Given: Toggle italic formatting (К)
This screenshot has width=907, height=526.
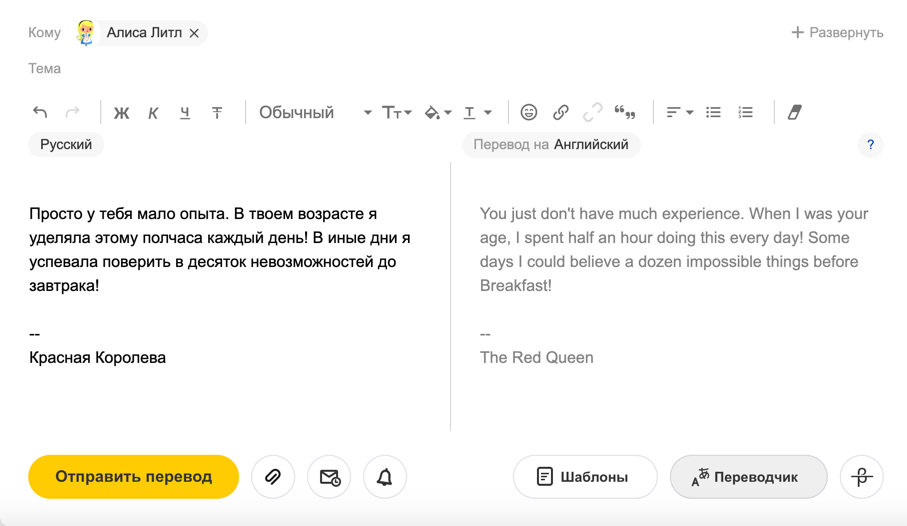Looking at the screenshot, I should pyautogui.click(x=153, y=113).
